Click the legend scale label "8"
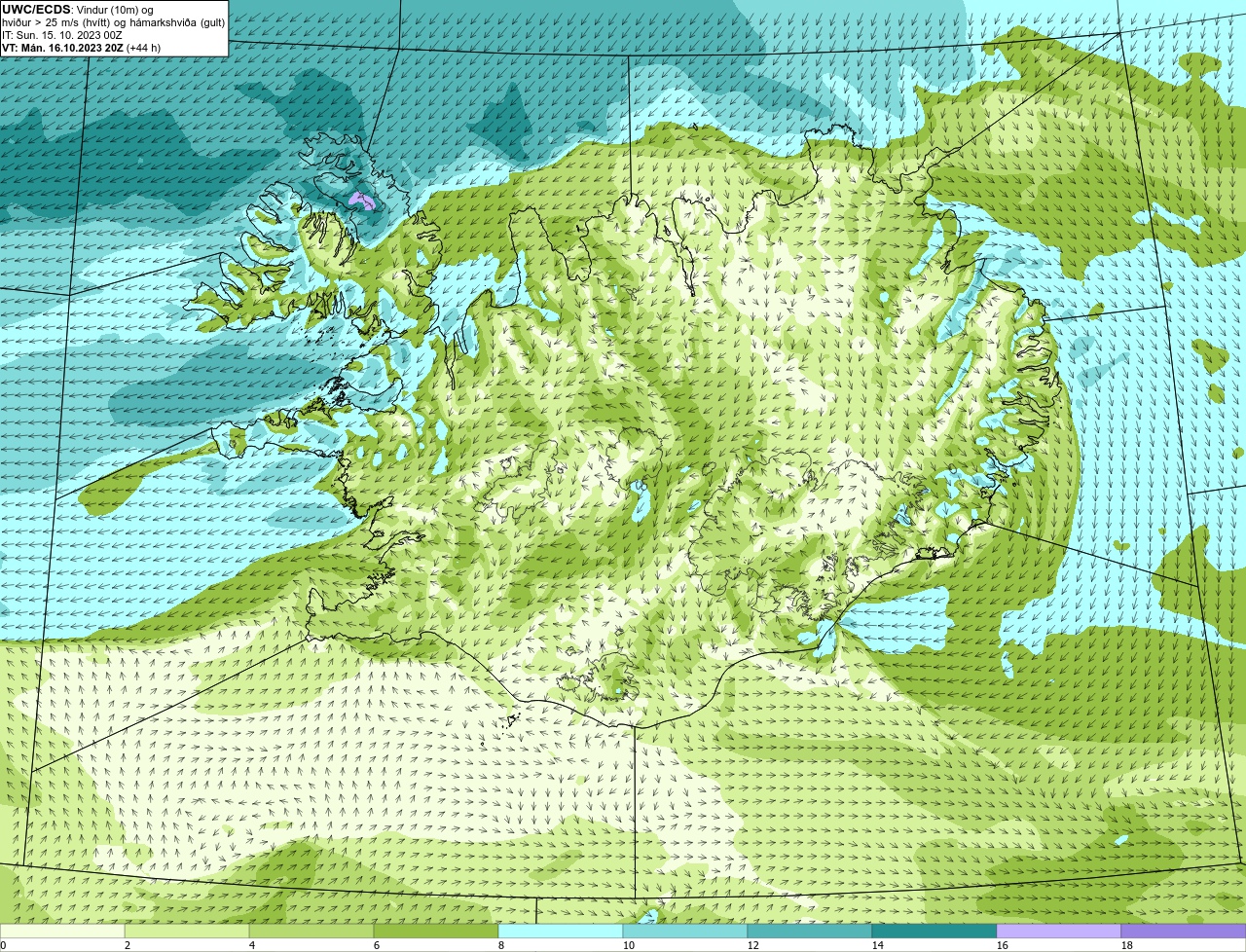1246x952 pixels. [501, 945]
